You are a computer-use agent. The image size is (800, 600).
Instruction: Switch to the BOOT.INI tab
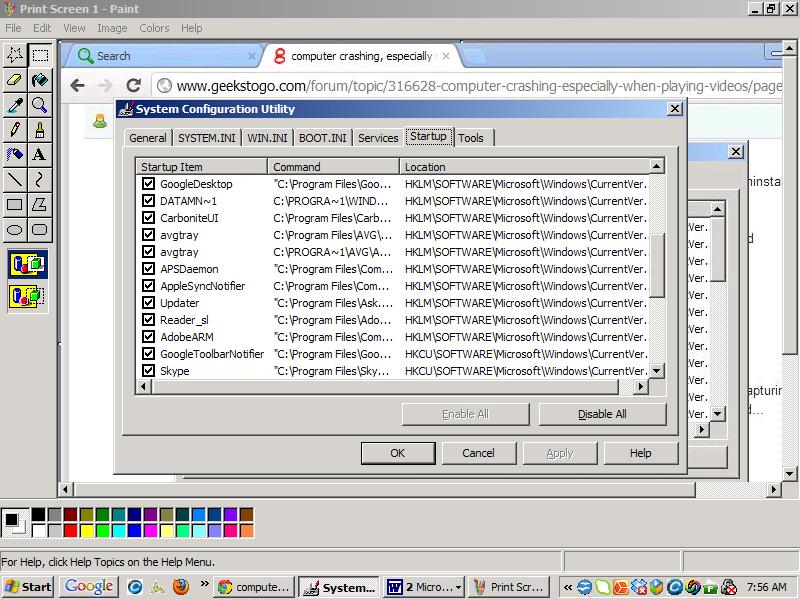(322, 138)
